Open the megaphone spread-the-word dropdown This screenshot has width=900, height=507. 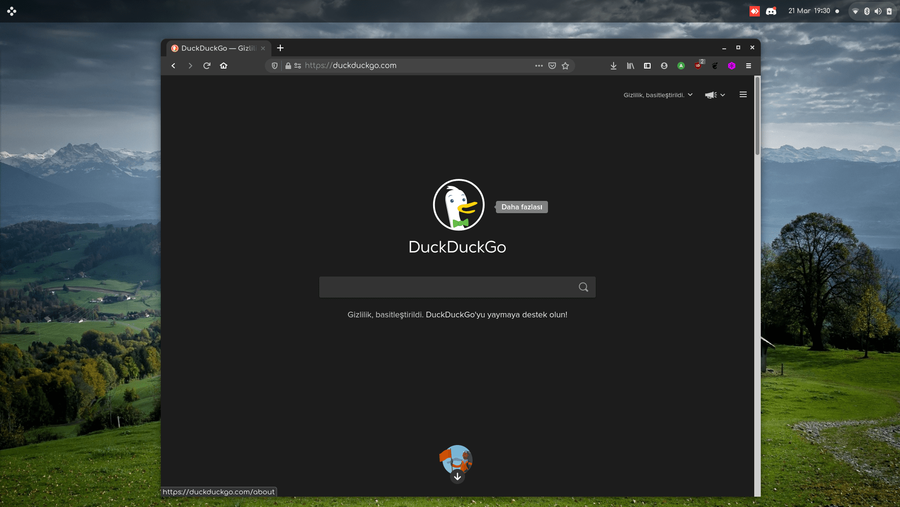(715, 95)
